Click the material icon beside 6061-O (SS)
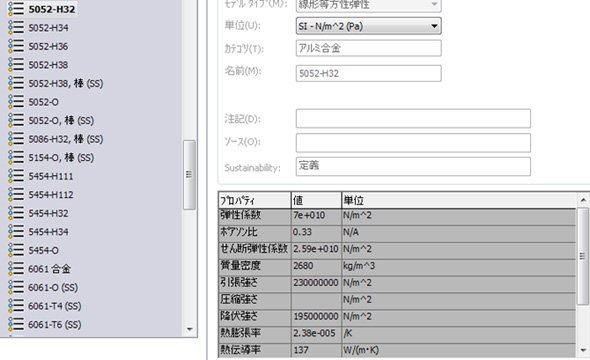Image resolution: width=590 pixels, height=360 pixels. click(16, 287)
